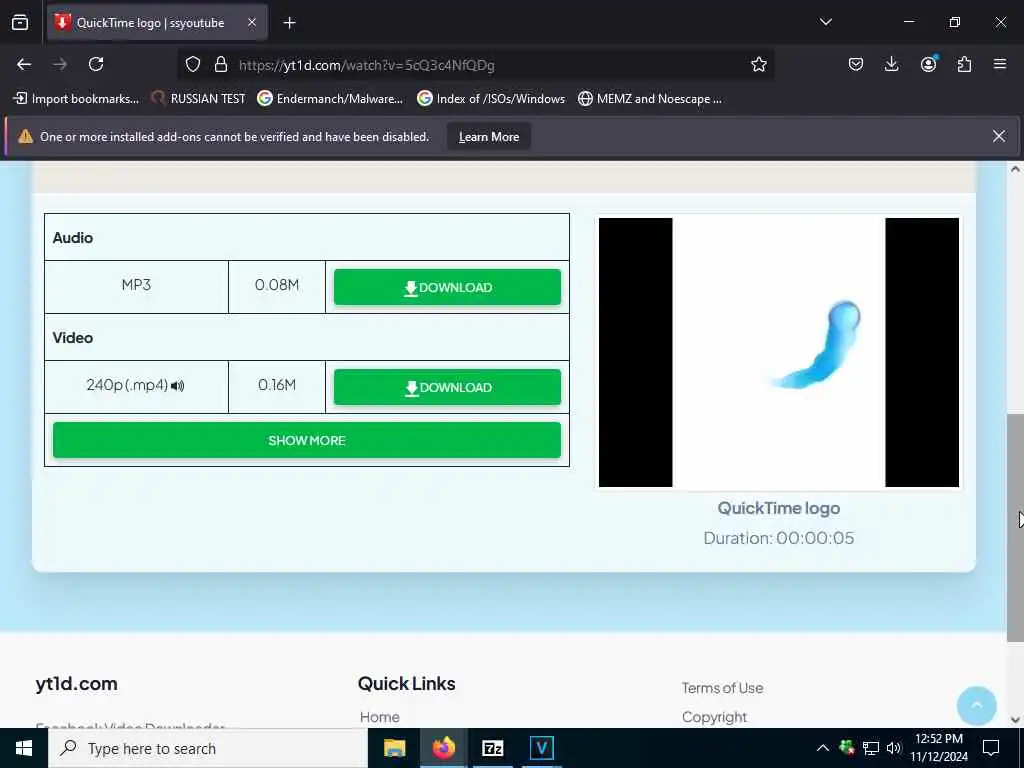Dismiss the add-ons warning notification

999,136
